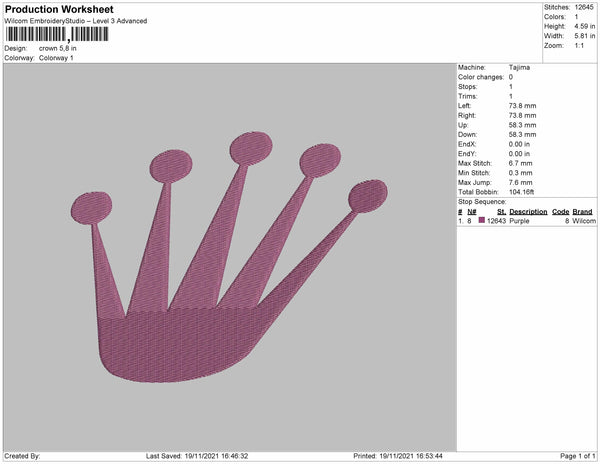Viewport: 600px width, 464px height.
Task: Click the "Page 1 of 1" indicator
Action: [577, 456]
